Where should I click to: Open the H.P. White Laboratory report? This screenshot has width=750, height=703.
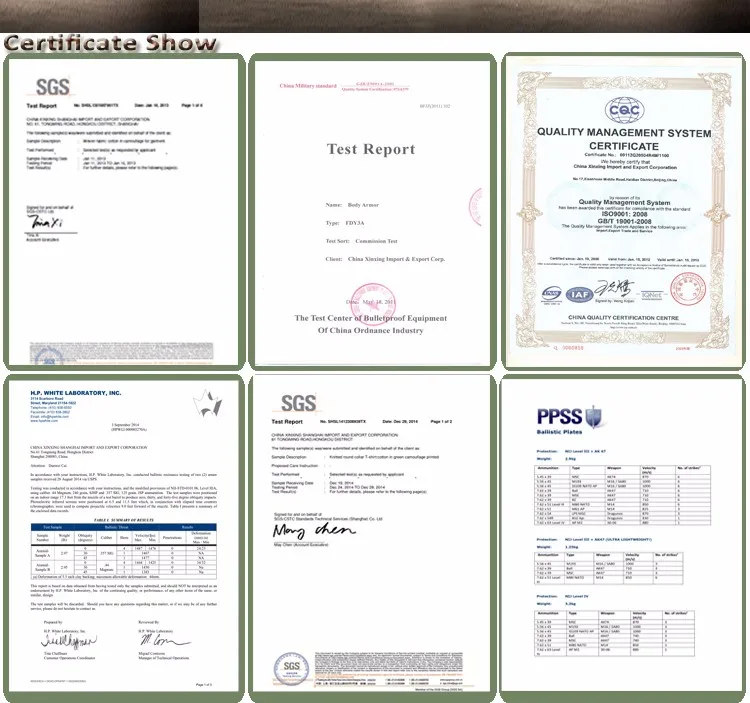124,536
